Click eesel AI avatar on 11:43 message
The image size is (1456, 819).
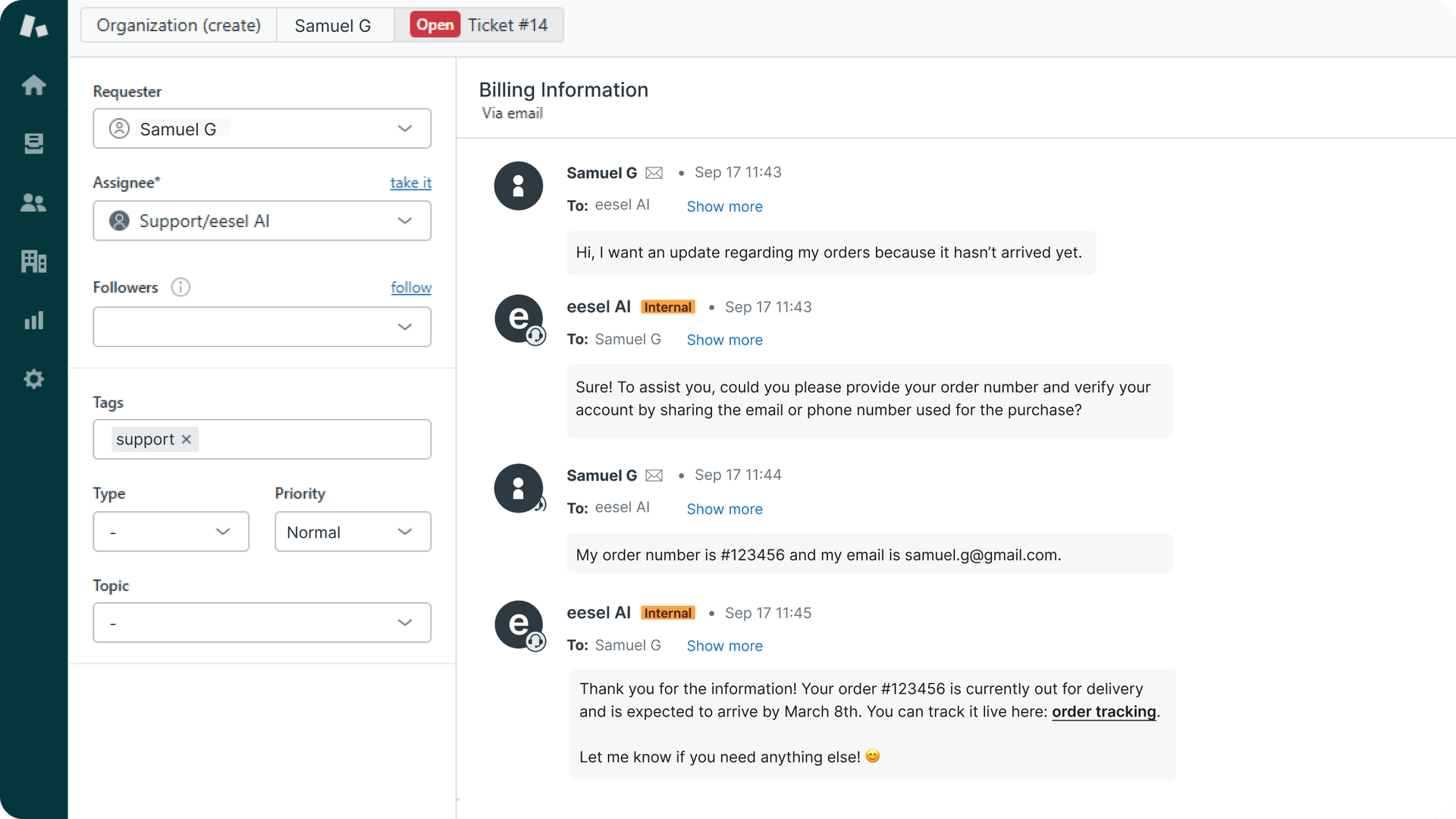click(519, 319)
